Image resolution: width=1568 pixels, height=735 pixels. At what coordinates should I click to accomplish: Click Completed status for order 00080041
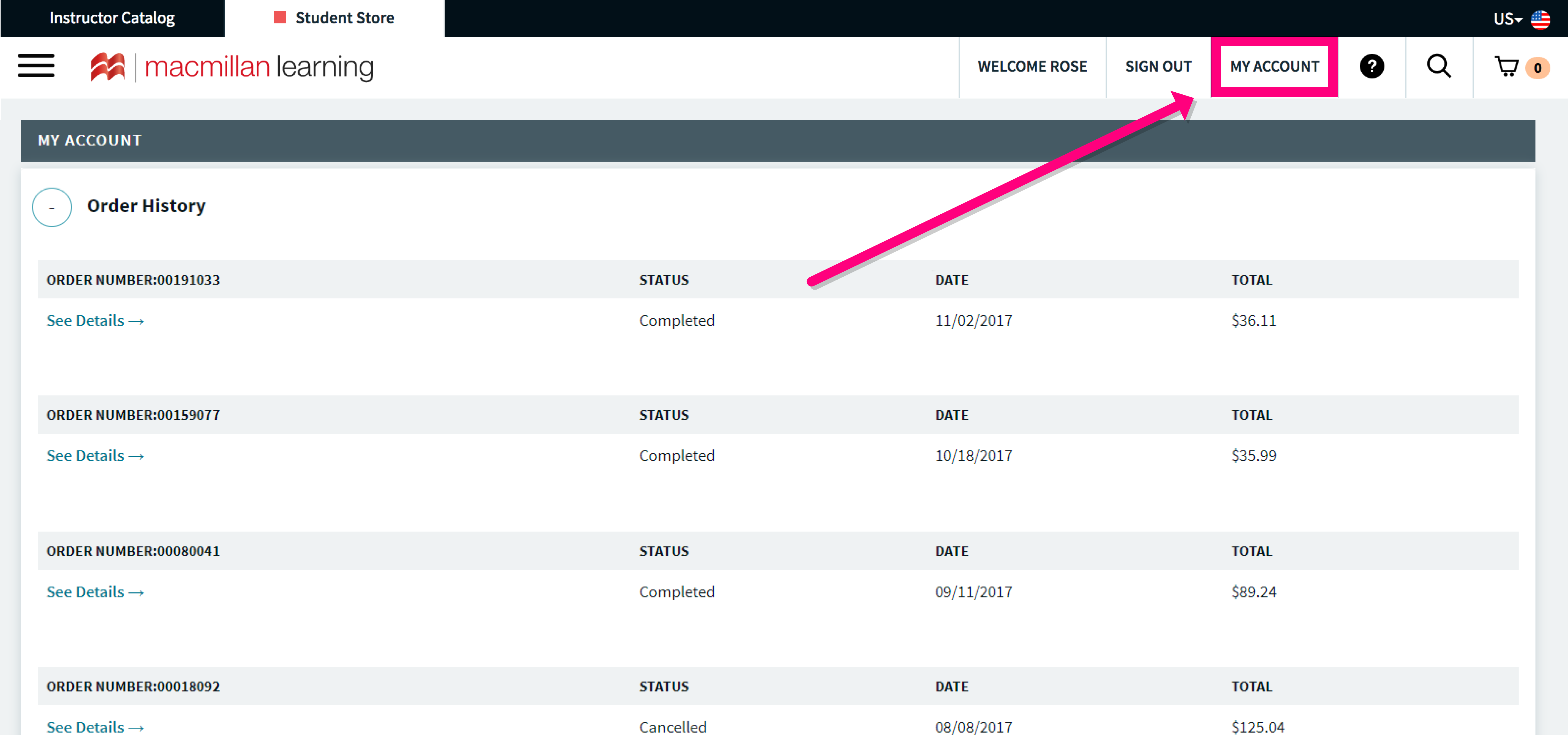click(x=676, y=592)
